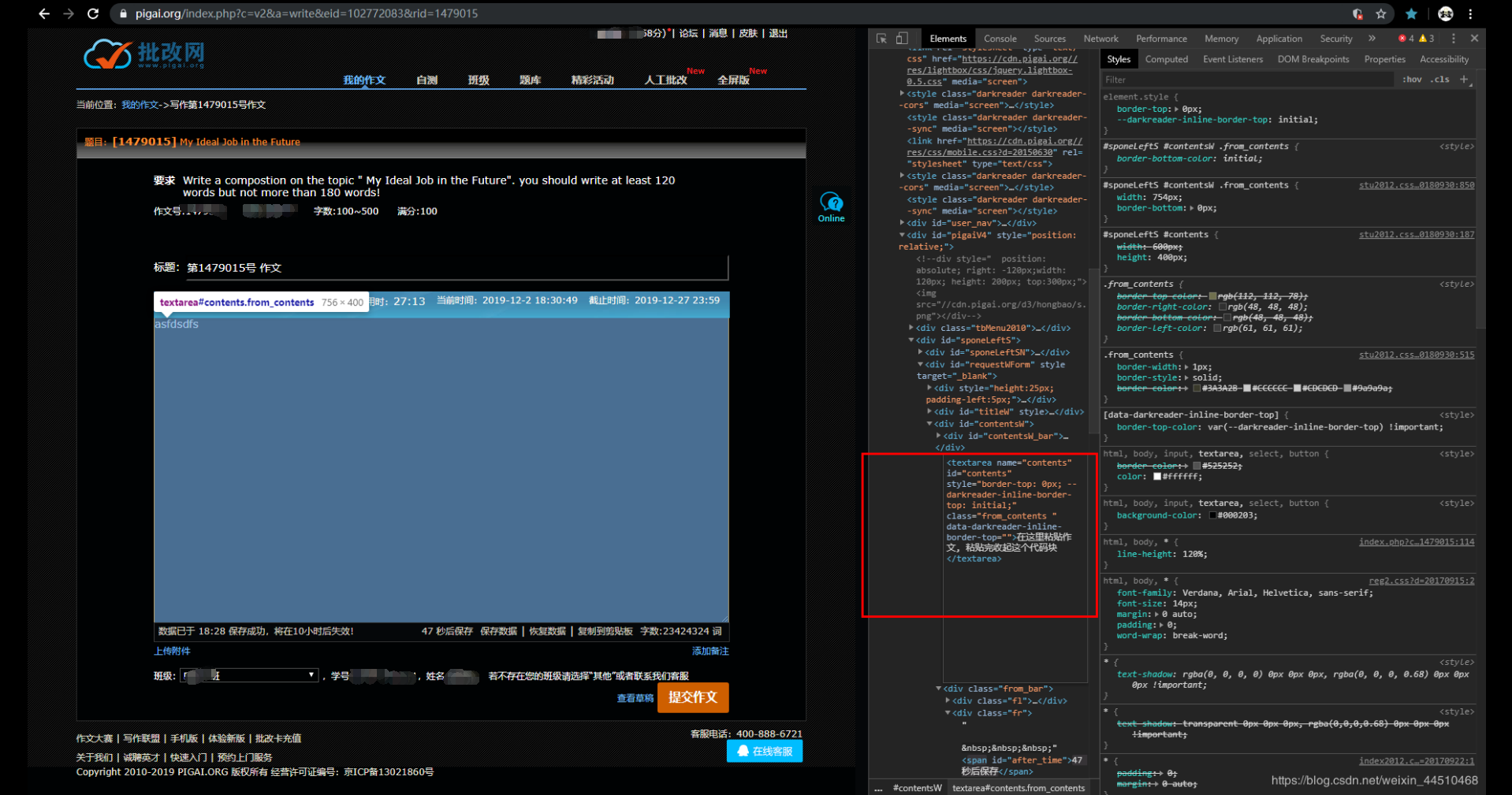Expand the div class fl node
The image size is (1512, 795).
[948, 700]
